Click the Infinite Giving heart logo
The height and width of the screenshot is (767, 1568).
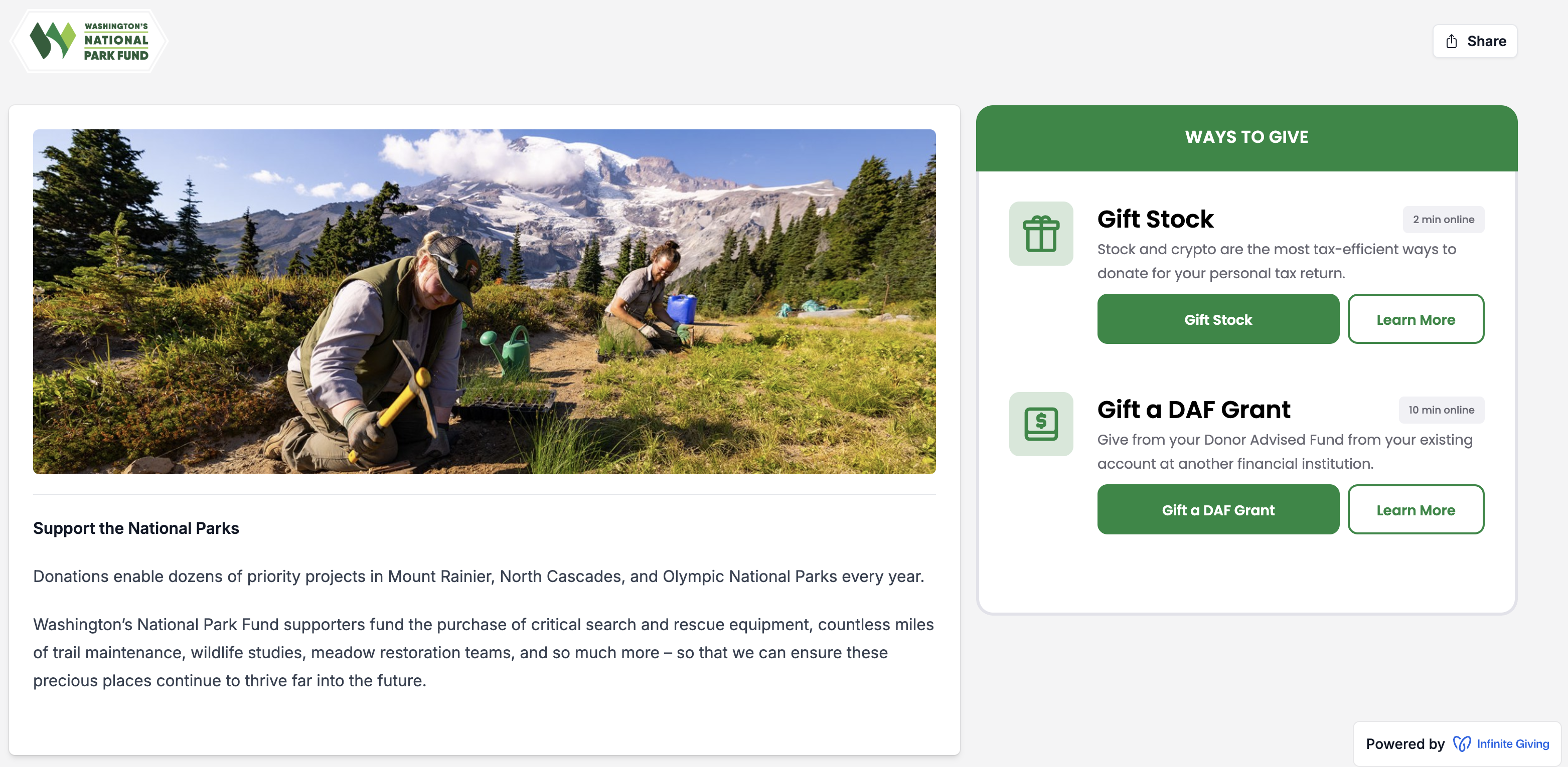(1462, 743)
